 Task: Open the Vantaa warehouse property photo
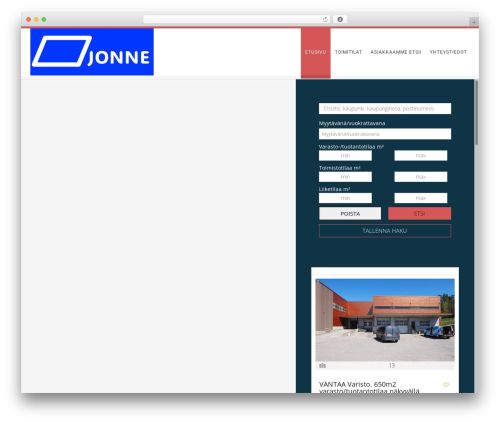click(x=385, y=320)
